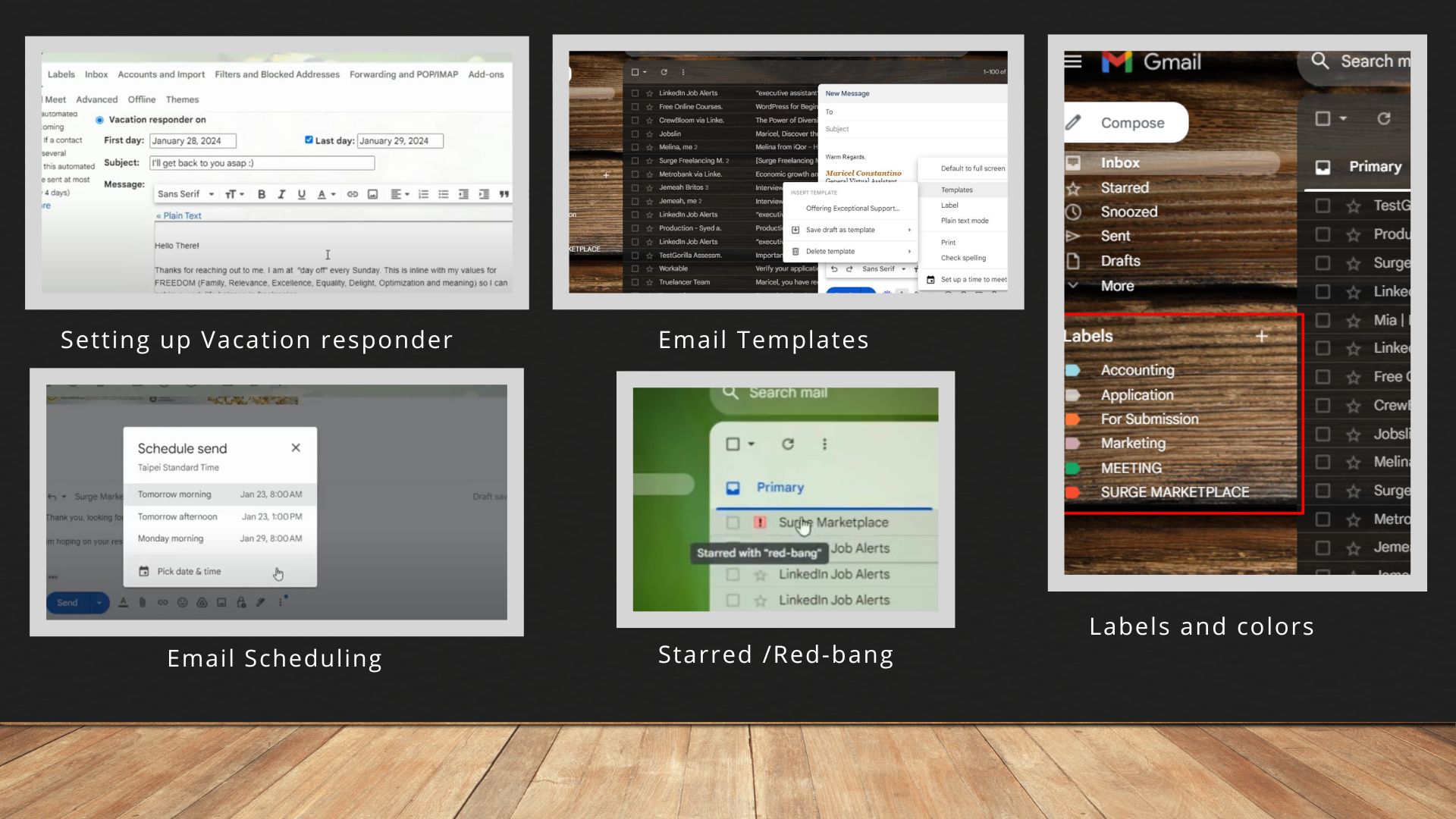Click the red-bang star on Surge Marketplace

tap(760, 522)
